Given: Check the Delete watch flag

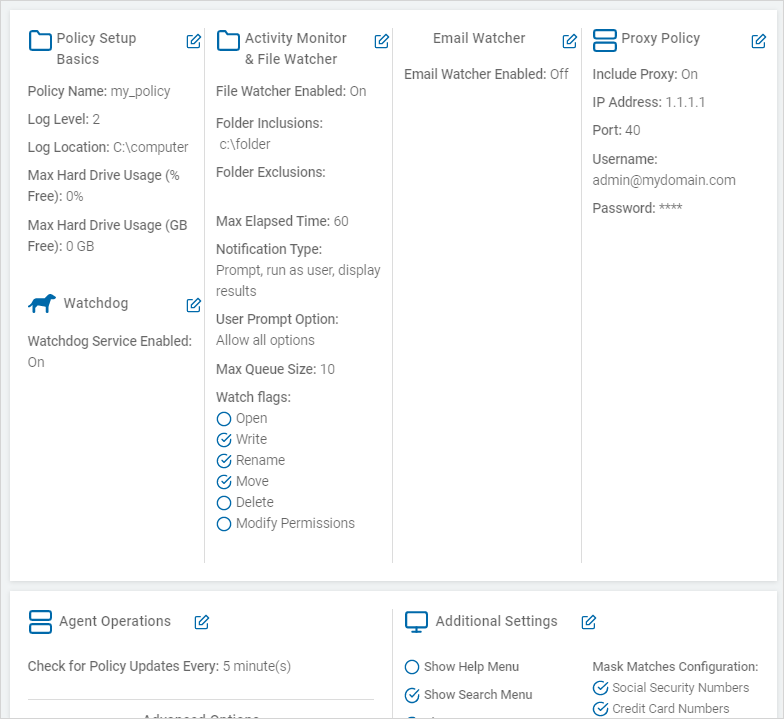Looking at the screenshot, I should tap(224, 503).
